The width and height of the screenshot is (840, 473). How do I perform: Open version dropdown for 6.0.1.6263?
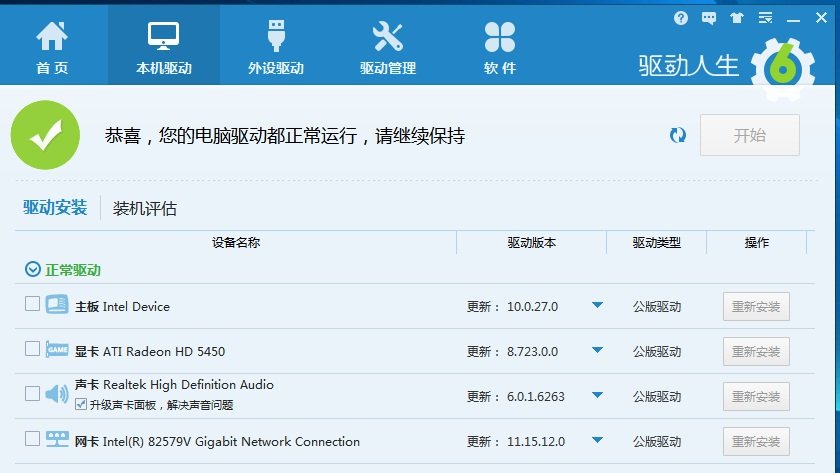tap(597, 395)
